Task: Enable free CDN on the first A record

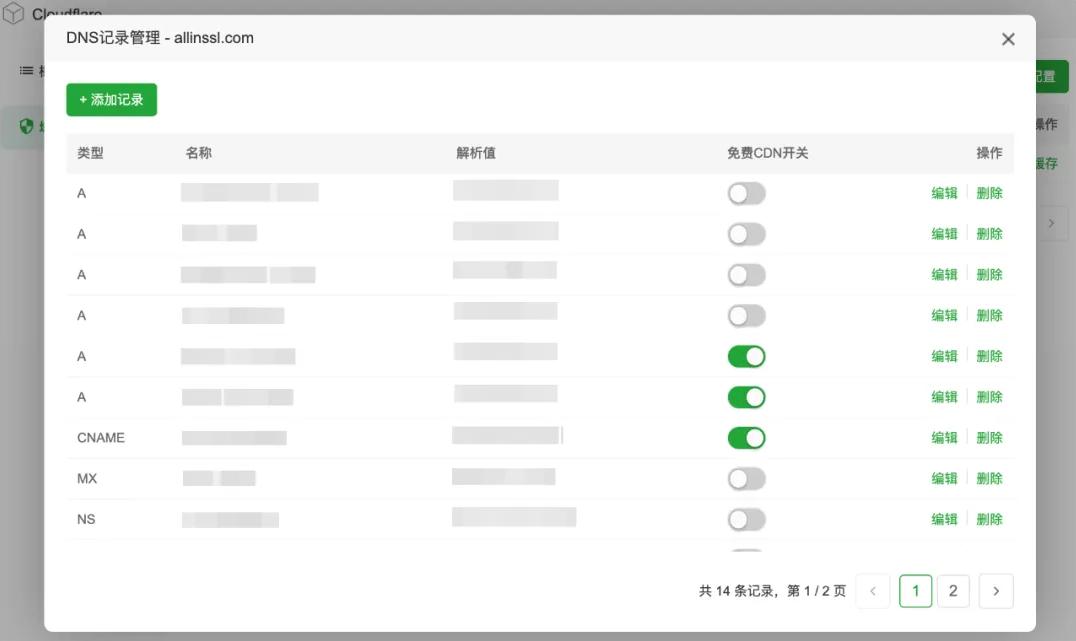Action: [746, 192]
